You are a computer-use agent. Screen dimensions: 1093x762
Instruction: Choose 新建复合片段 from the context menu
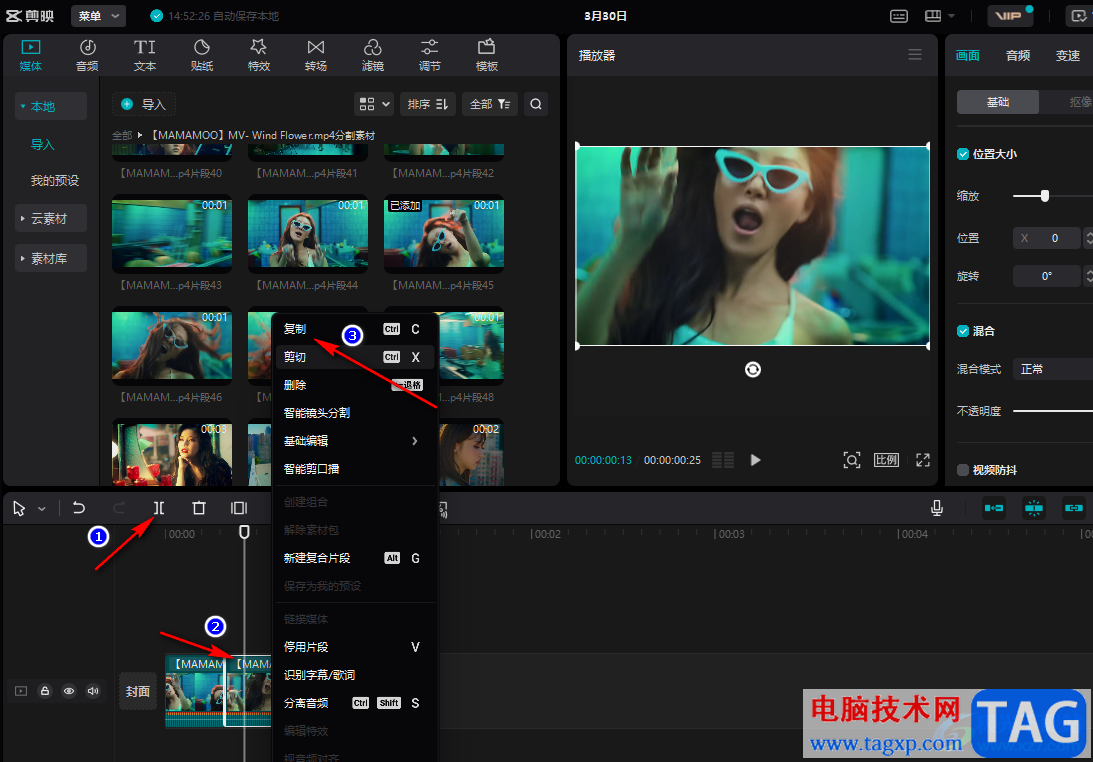coord(356,558)
